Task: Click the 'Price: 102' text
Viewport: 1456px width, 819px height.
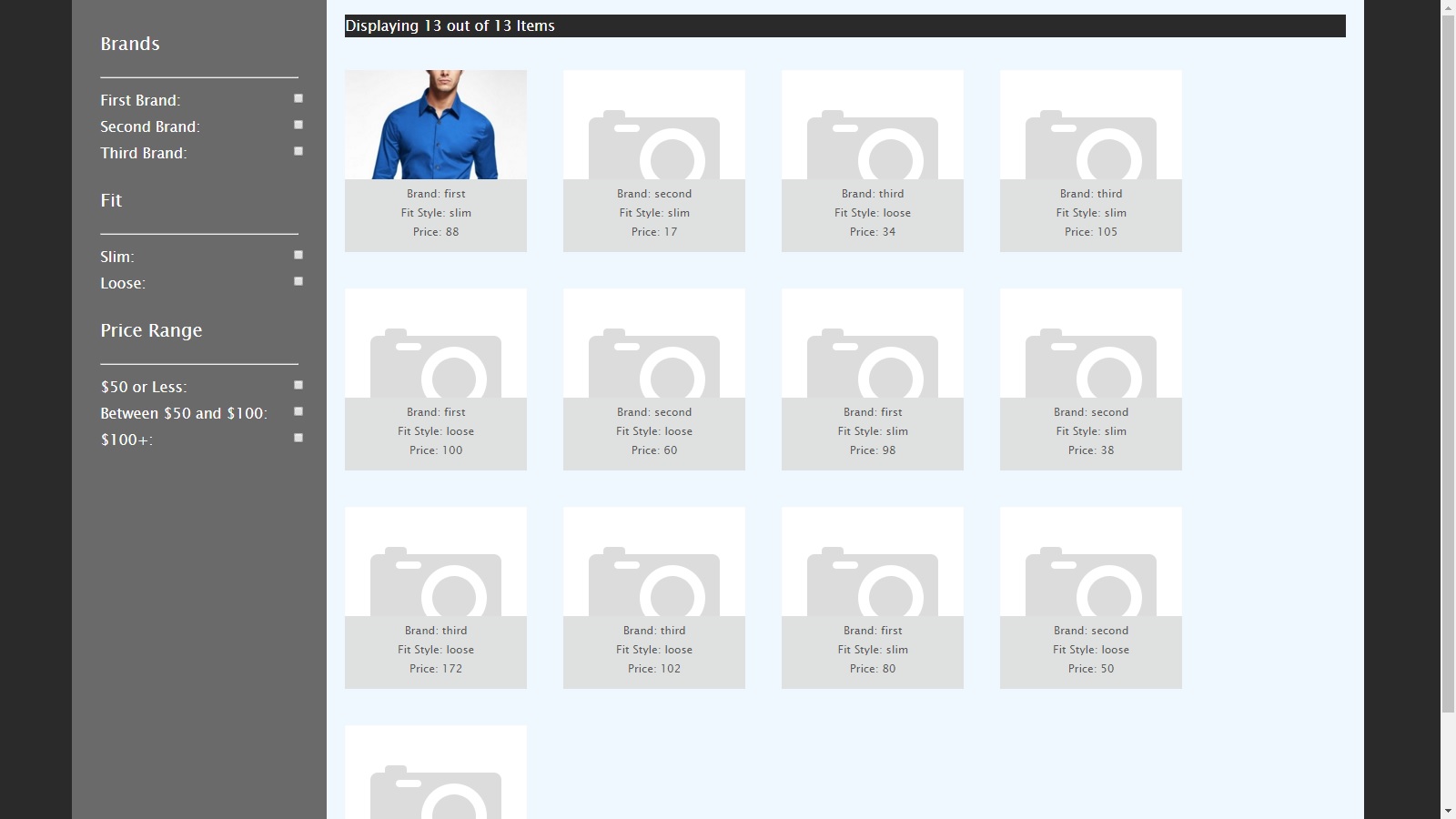Action: click(654, 669)
